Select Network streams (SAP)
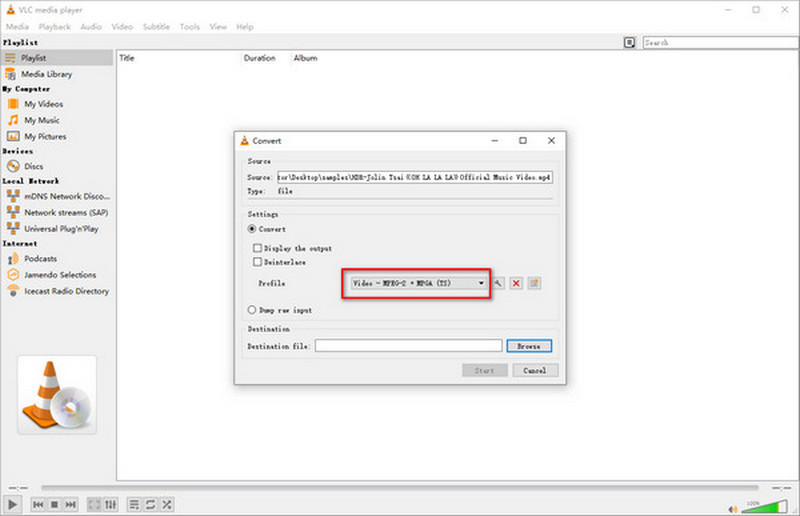The image size is (800, 516). 57,212
